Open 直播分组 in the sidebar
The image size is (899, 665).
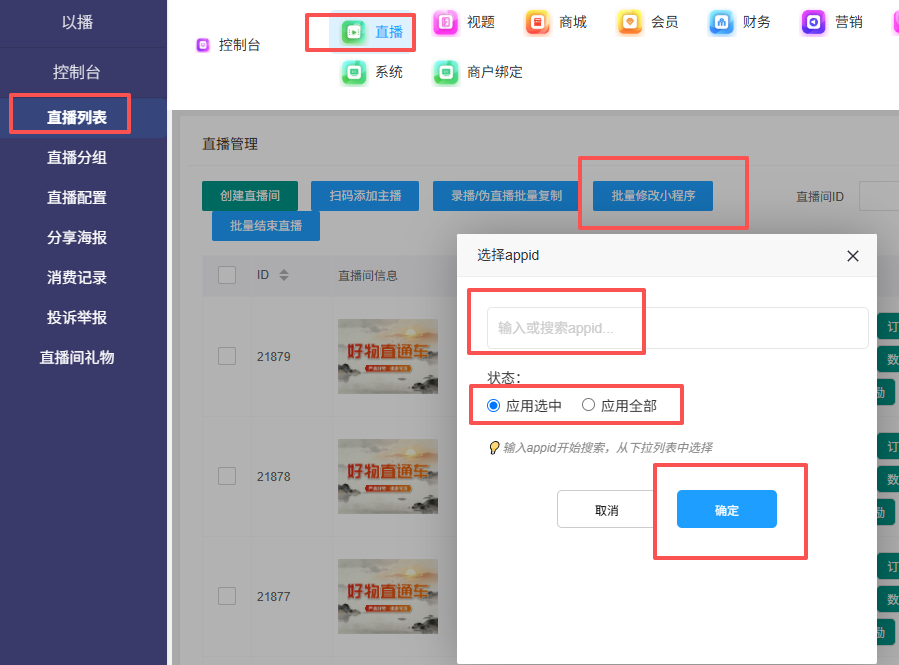click(77, 157)
